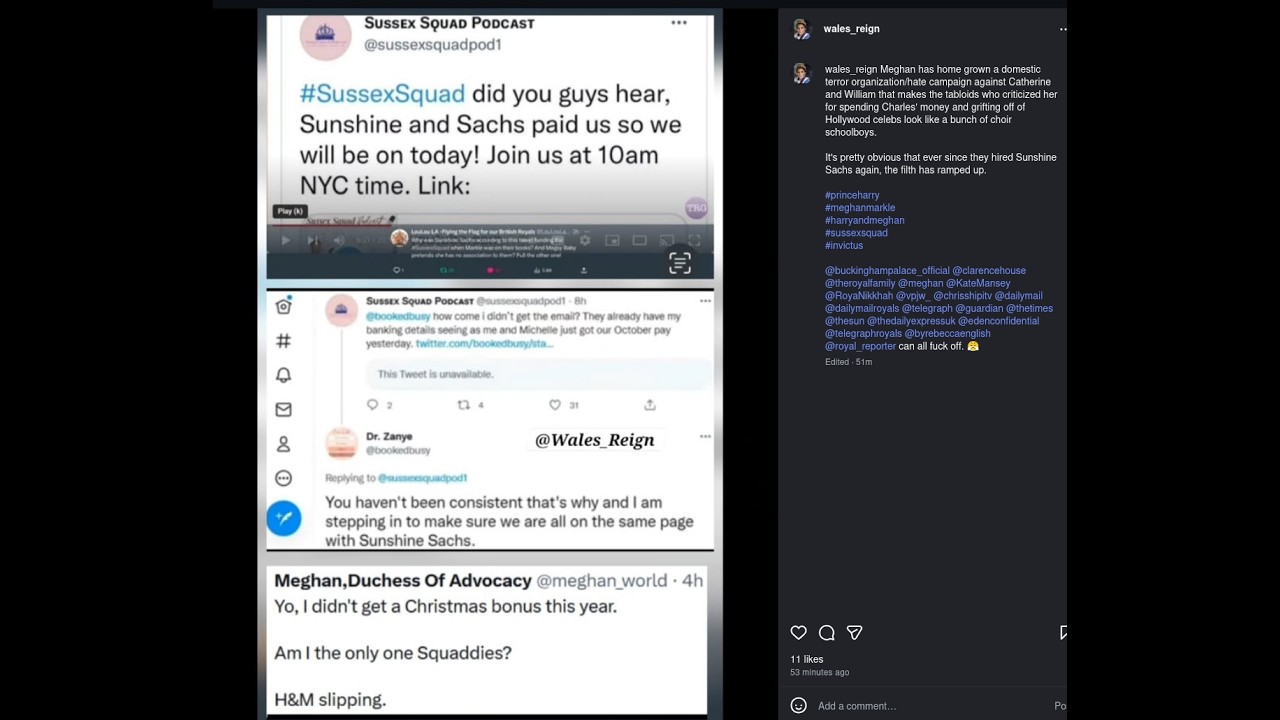Visit @buckinghampalace_official mention
The width and height of the screenshot is (1280, 720).
[x=887, y=271]
